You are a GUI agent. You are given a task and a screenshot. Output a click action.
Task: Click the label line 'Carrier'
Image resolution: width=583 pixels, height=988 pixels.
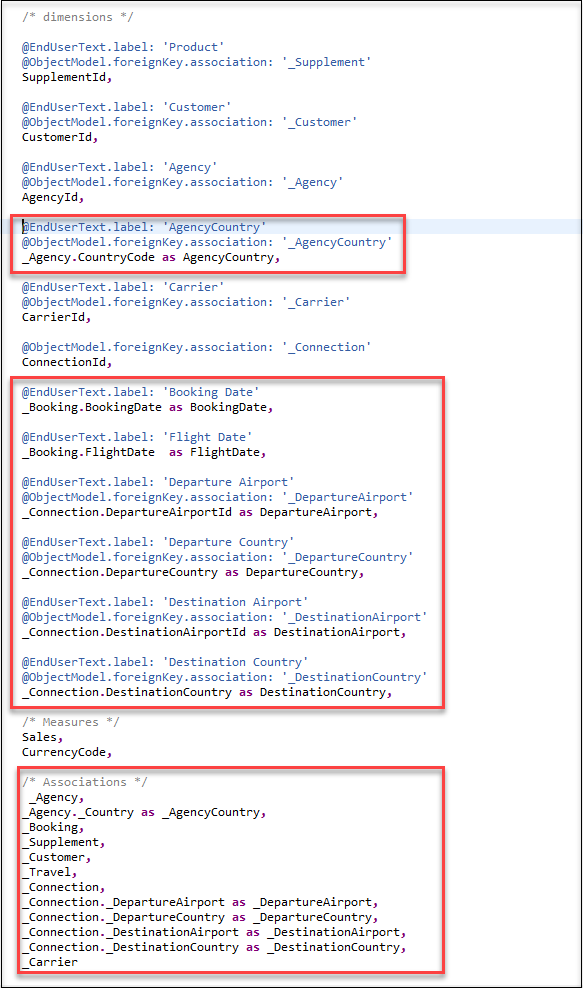pos(123,287)
